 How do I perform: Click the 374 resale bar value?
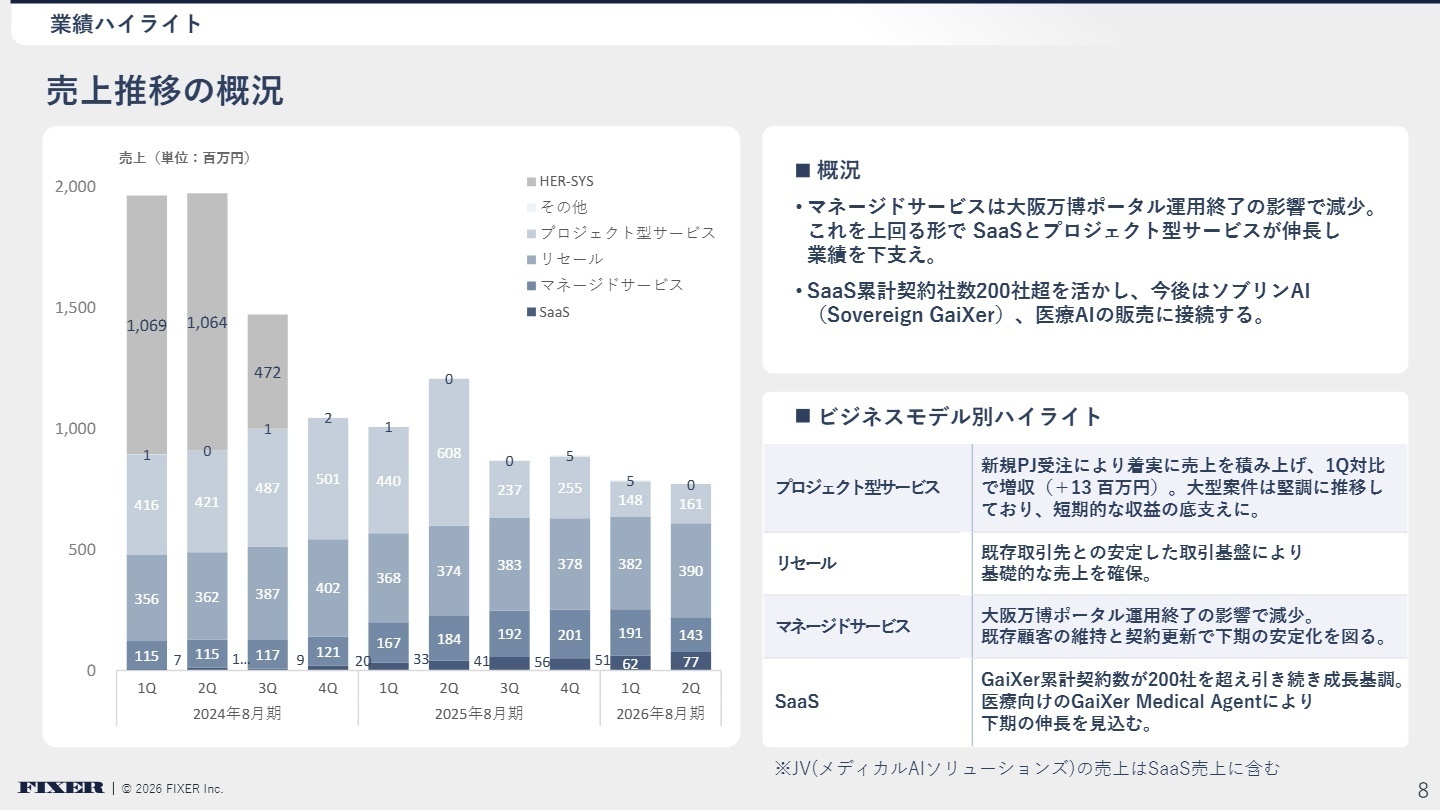pyautogui.click(x=449, y=572)
